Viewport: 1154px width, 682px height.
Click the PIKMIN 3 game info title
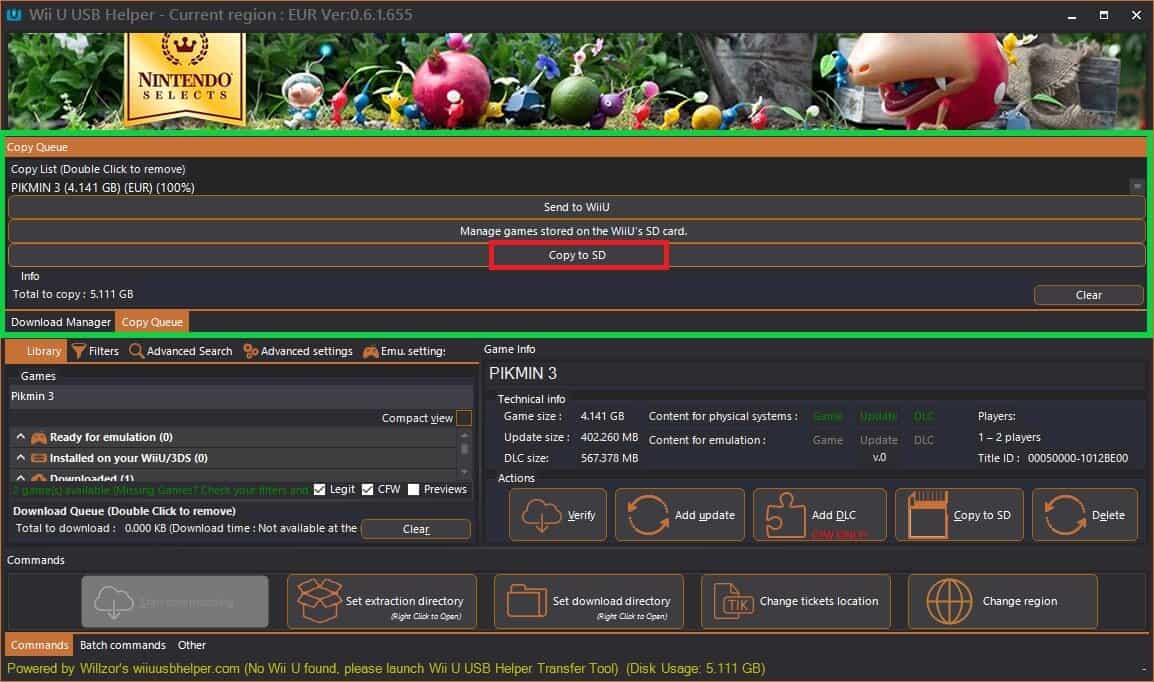[x=523, y=373]
